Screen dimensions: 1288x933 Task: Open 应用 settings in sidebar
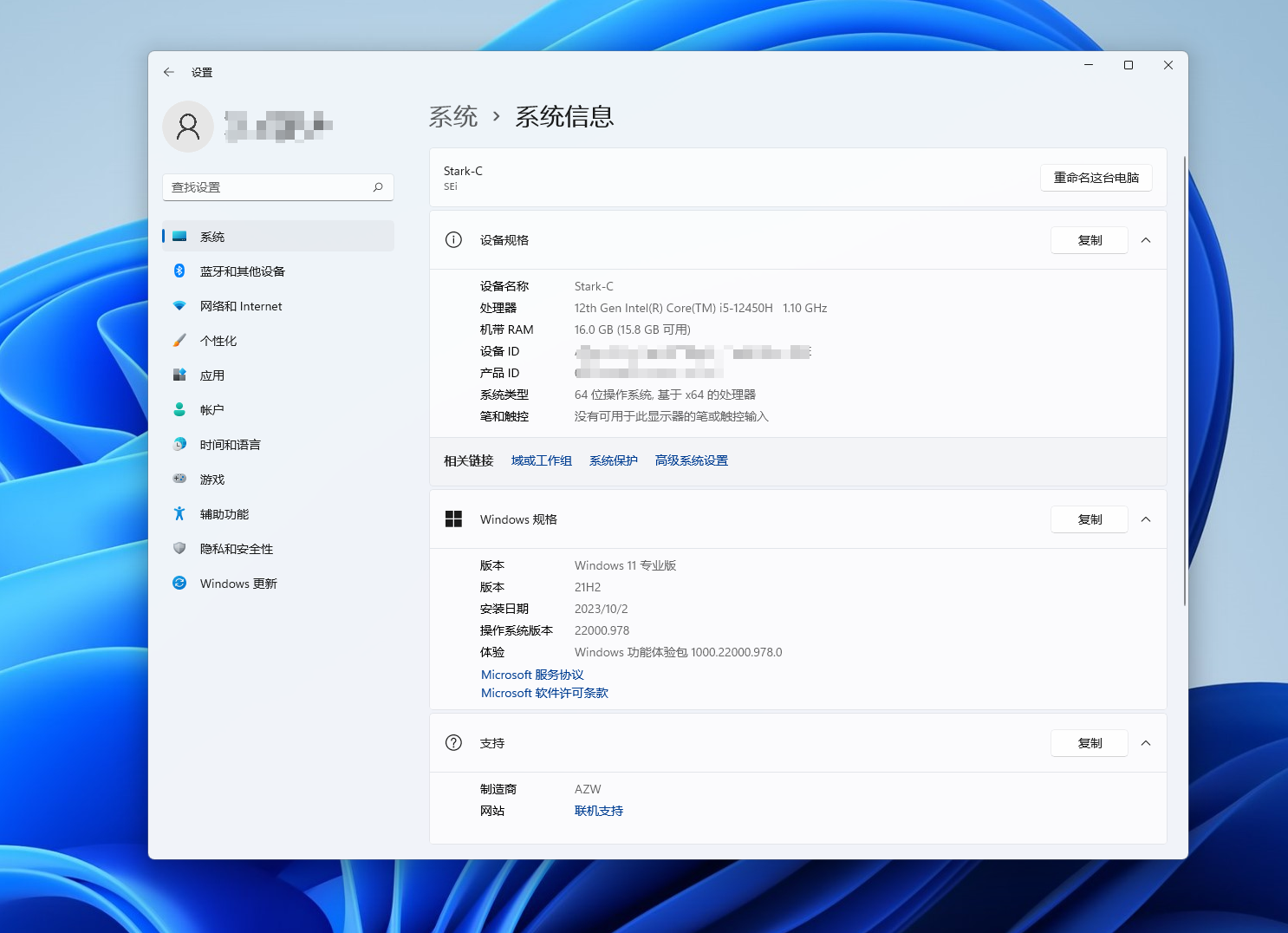278,375
